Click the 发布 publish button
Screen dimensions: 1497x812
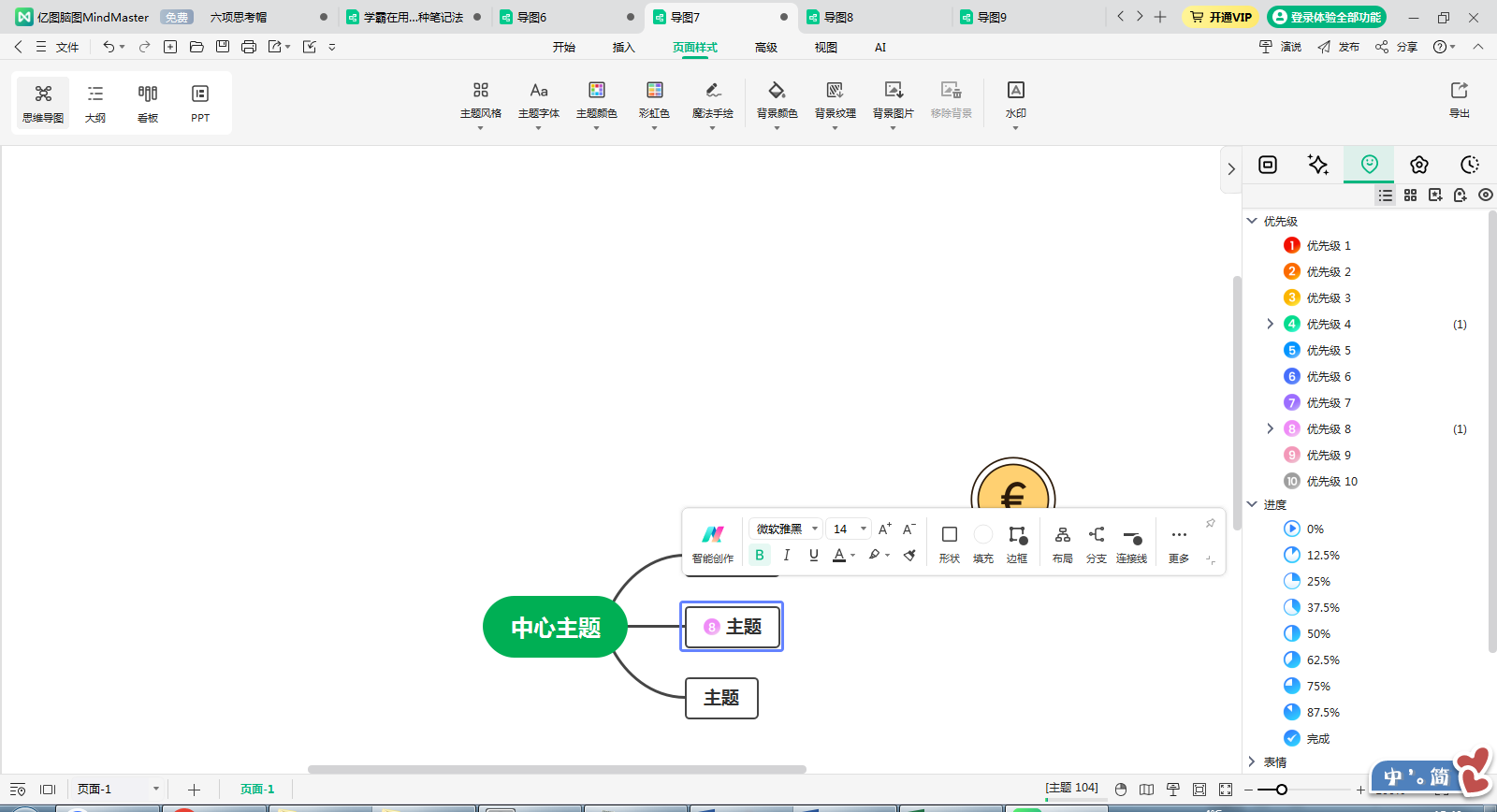(x=1338, y=47)
